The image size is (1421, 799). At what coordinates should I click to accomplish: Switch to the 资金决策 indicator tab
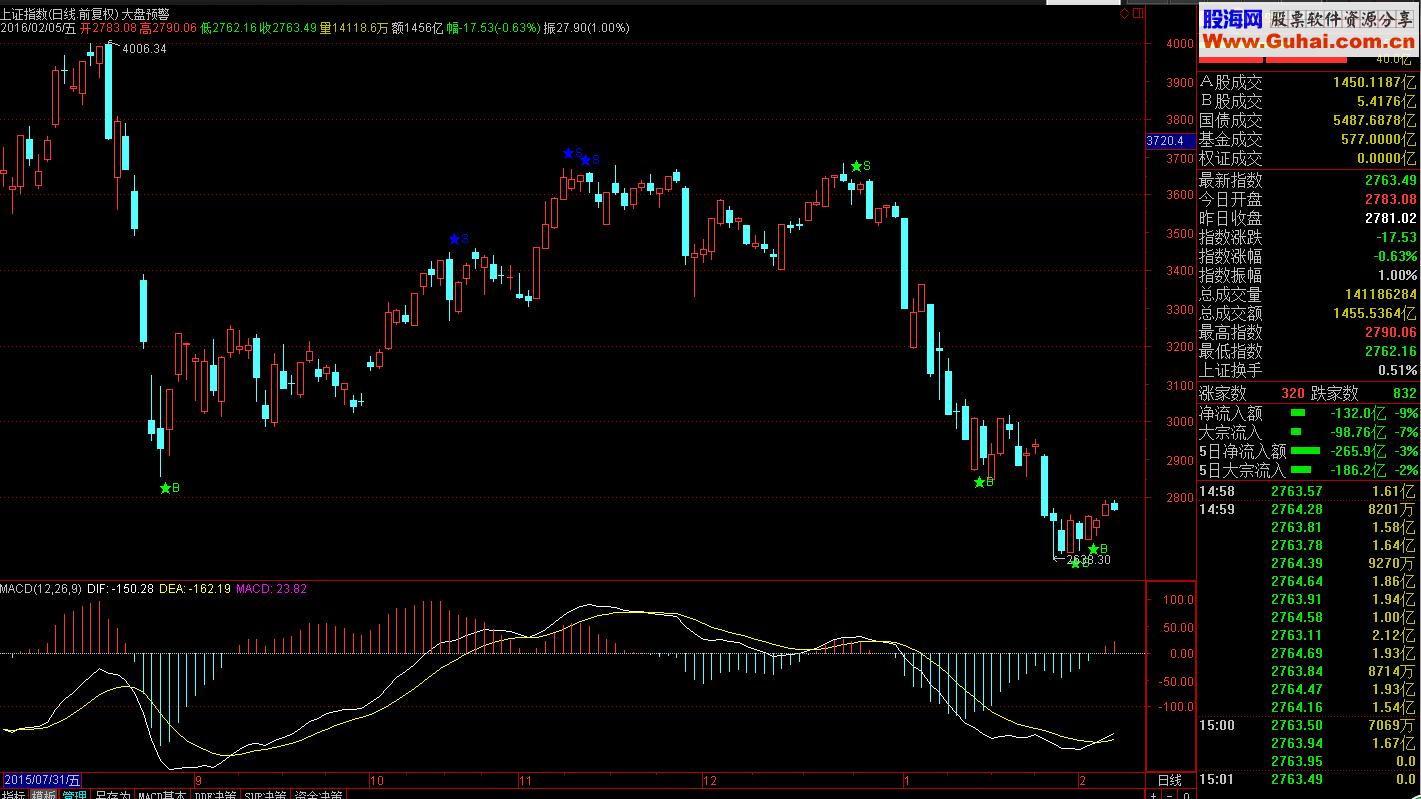(319, 794)
